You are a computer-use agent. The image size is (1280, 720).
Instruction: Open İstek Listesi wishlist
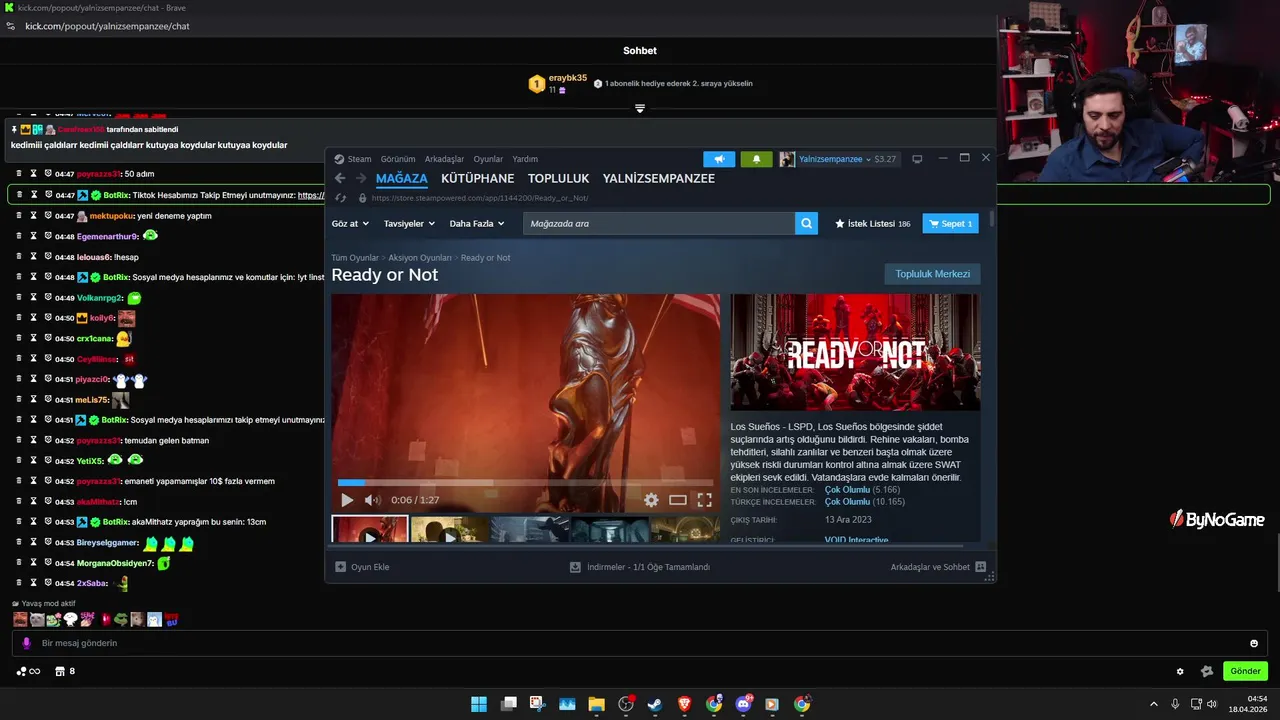point(872,224)
